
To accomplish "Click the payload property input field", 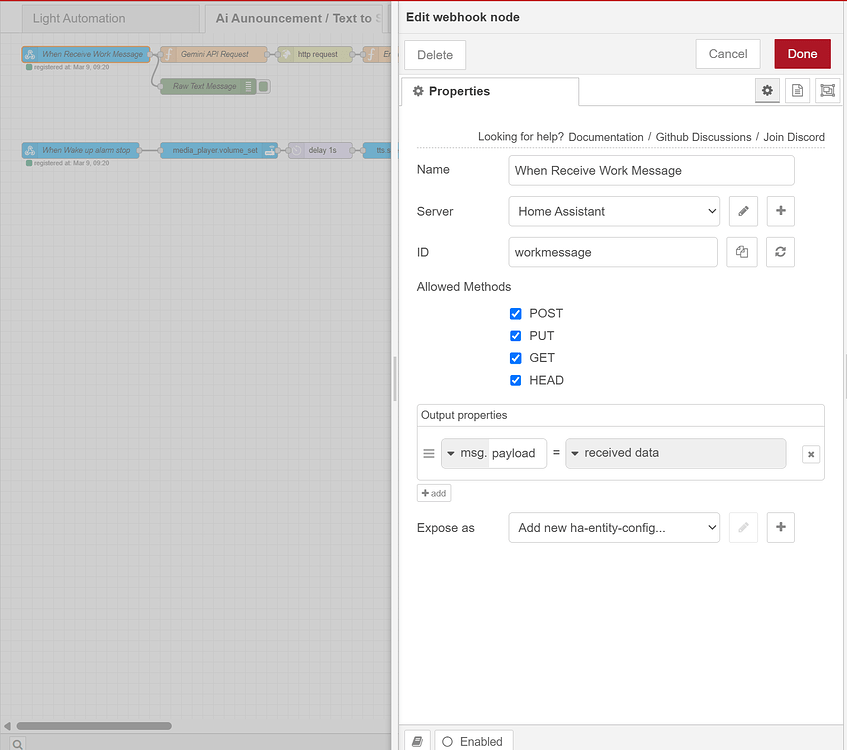I will [x=517, y=453].
